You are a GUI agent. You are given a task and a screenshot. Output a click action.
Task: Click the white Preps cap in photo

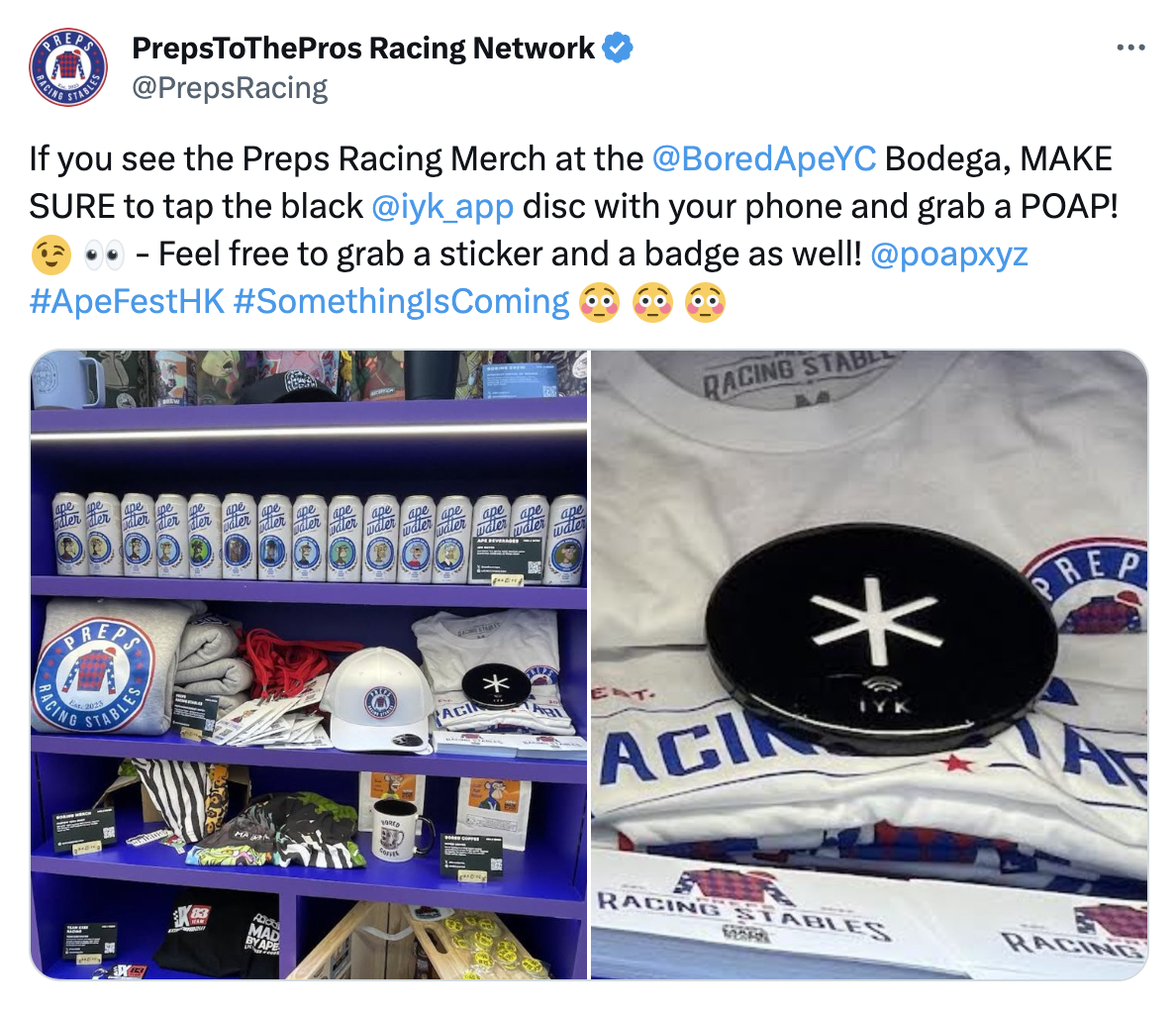click(377, 699)
